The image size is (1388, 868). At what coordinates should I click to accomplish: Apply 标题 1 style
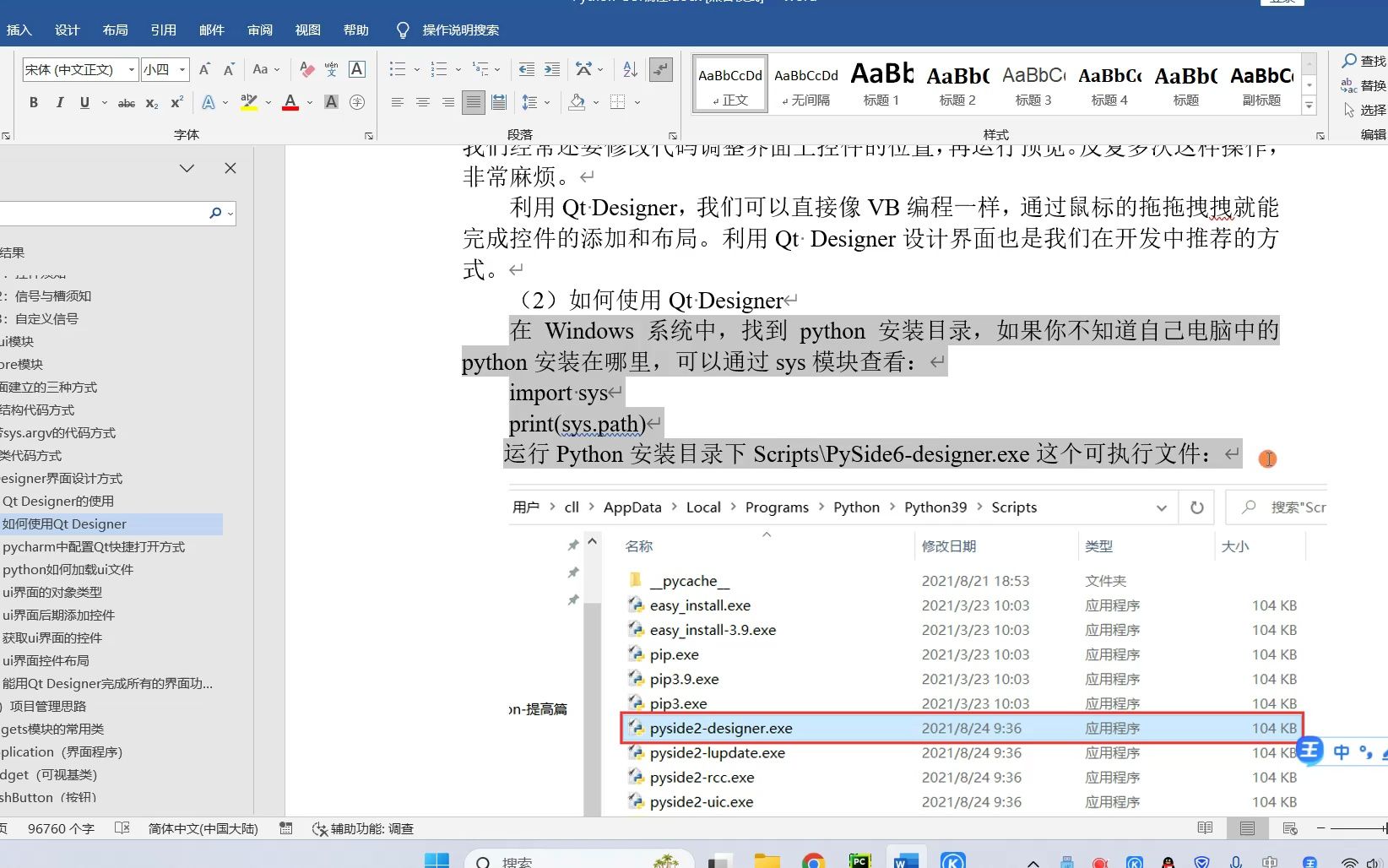tap(881, 84)
